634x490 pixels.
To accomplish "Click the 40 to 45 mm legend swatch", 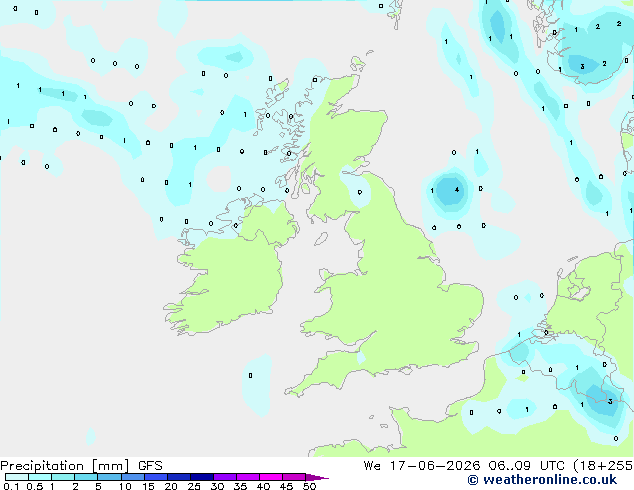I will pyautogui.click(x=271, y=477).
